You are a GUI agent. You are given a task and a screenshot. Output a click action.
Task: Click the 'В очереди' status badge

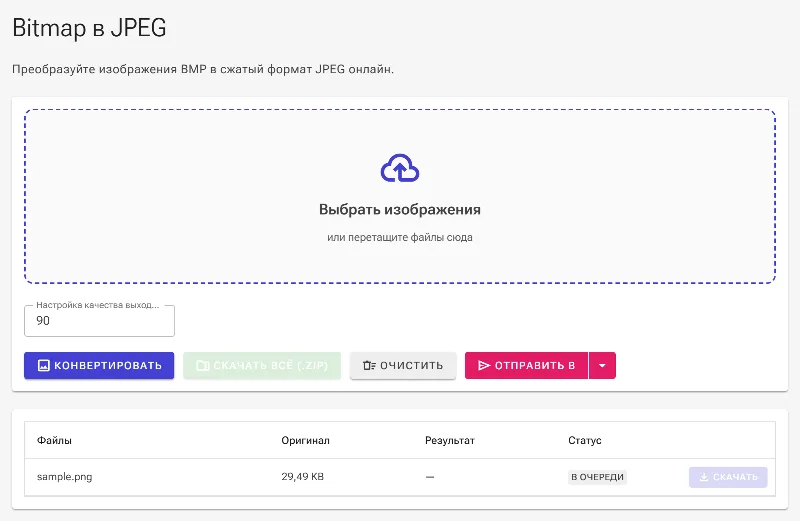[597, 477]
